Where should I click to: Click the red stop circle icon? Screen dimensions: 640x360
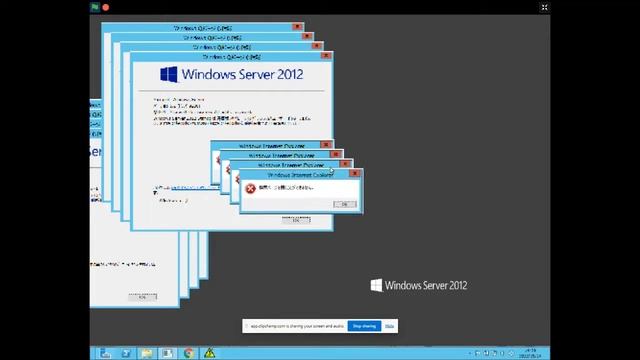pyautogui.click(x=106, y=7)
